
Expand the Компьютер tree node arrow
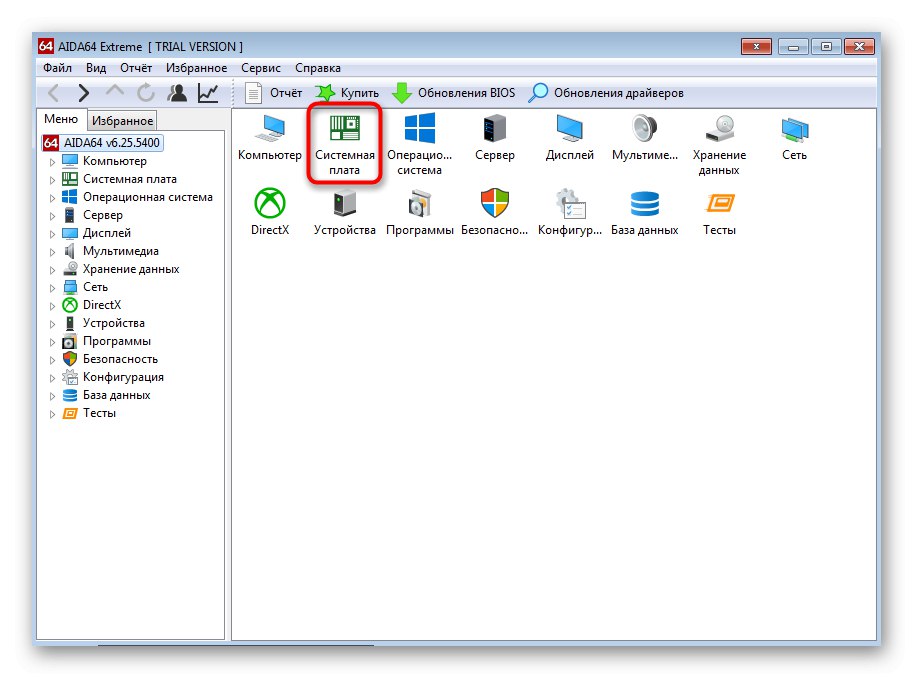pos(52,161)
